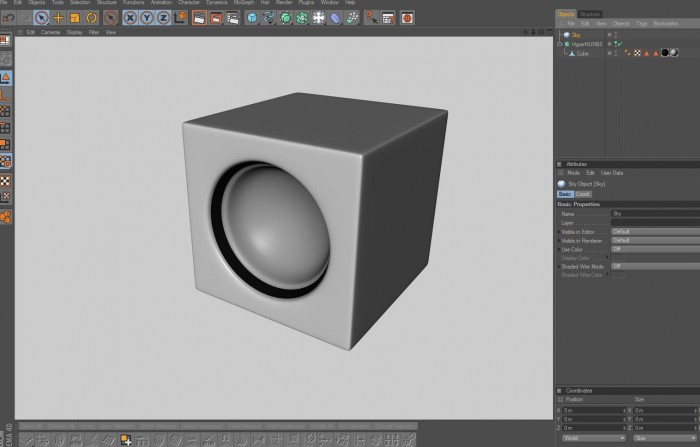Choose the Rotate tool

tap(92, 18)
